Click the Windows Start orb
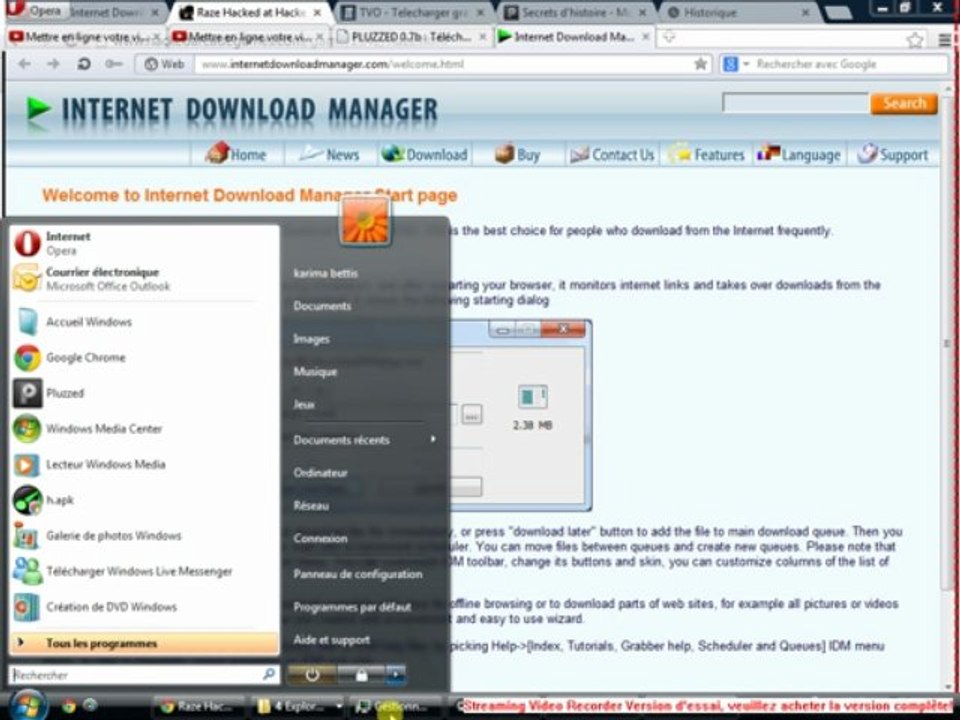This screenshot has width=960, height=720. (26, 705)
